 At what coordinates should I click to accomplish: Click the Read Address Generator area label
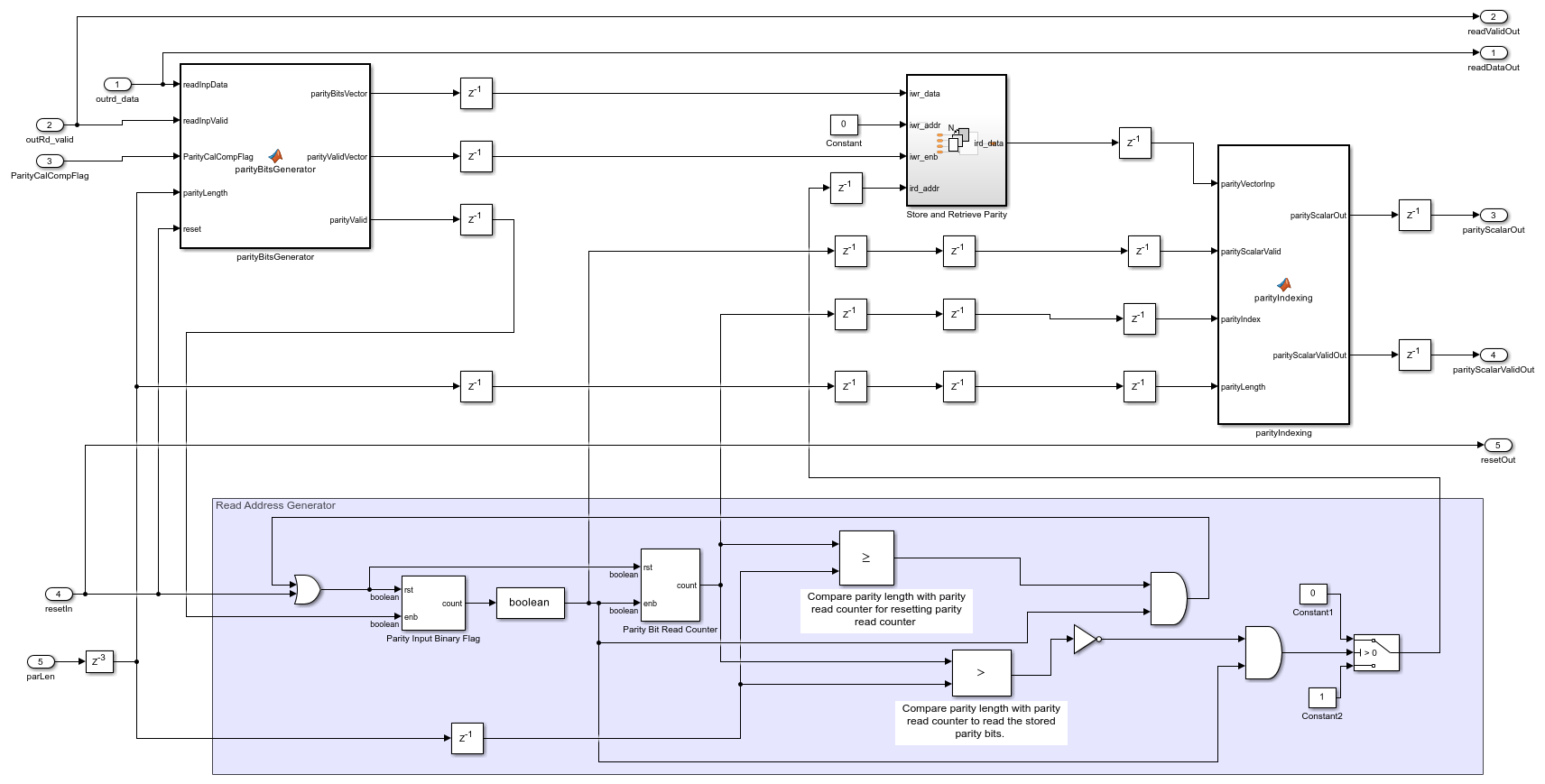coord(275,506)
